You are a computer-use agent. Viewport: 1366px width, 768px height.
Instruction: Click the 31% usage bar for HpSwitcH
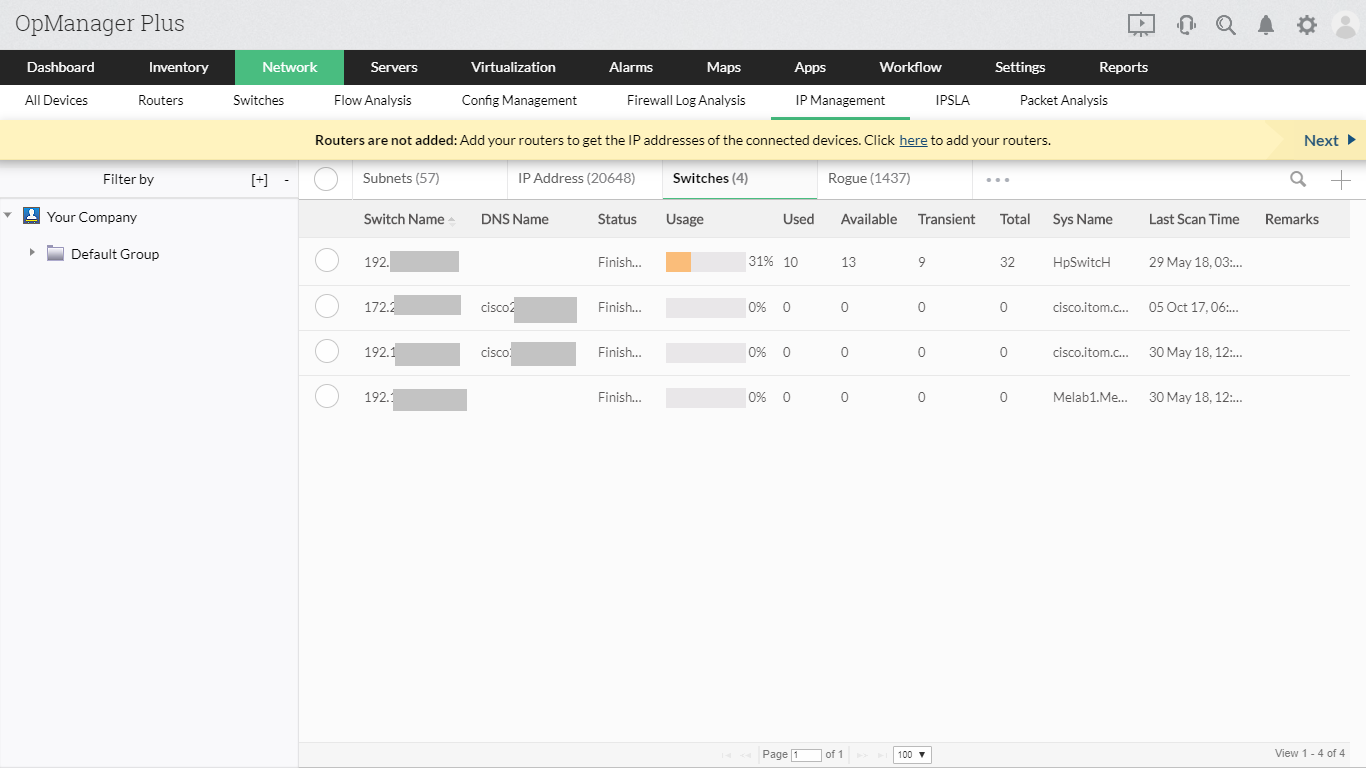(706, 262)
